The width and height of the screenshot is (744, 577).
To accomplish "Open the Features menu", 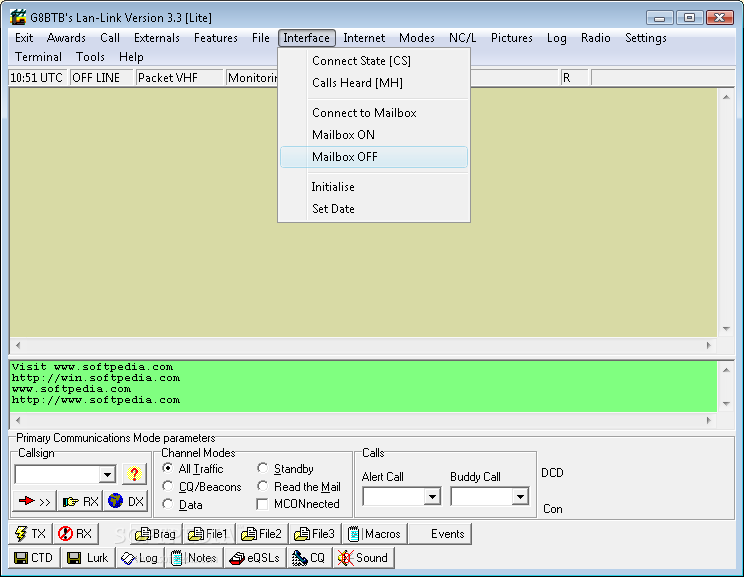I will coord(216,38).
